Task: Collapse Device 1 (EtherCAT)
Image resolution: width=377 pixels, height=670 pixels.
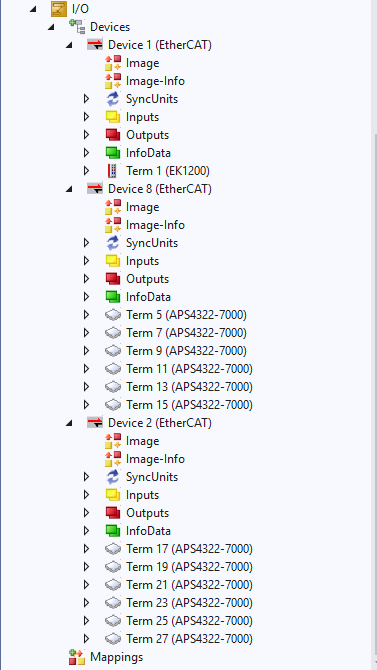Action: (69, 45)
